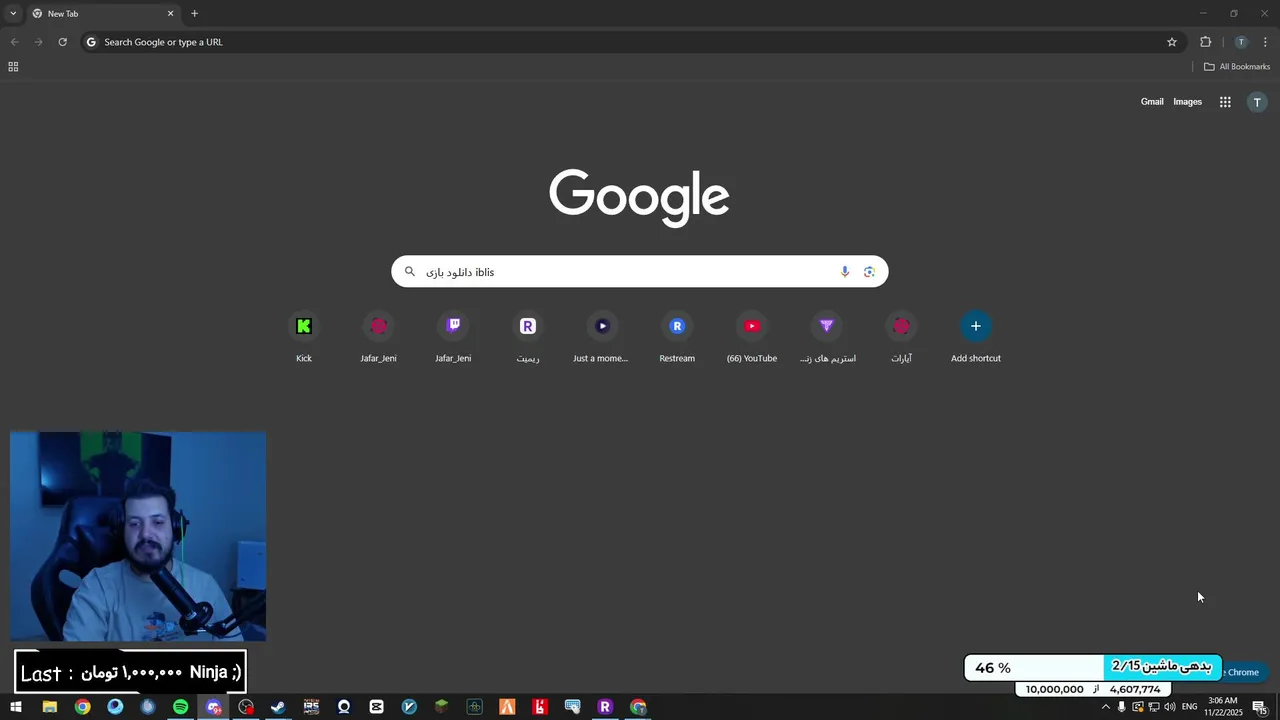The image size is (1280, 720).
Task: Start voice search with microphone icon
Action: coord(845,272)
